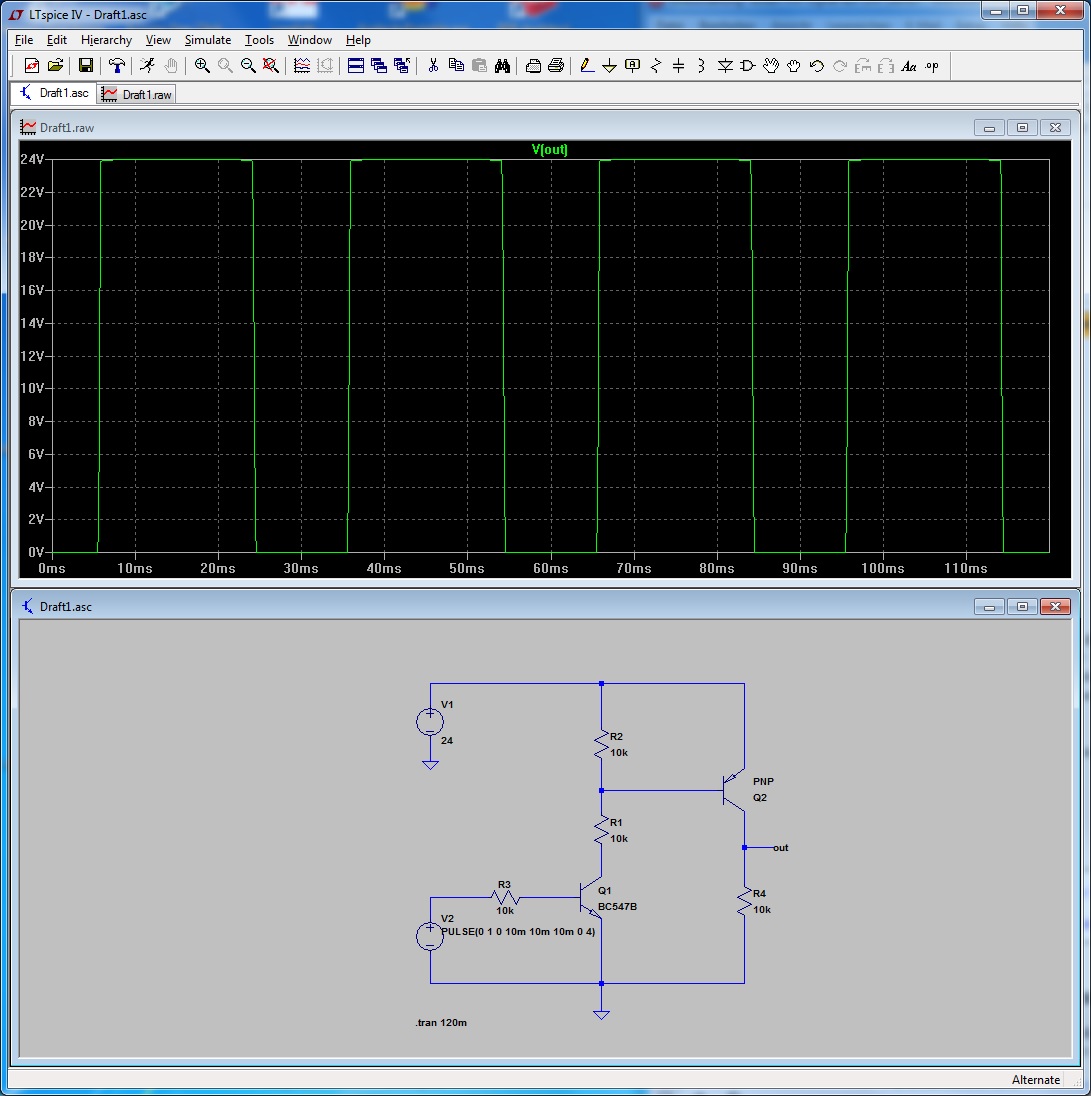Click the Undo arrow icon
Image resolution: width=1091 pixels, height=1096 pixels.
[816, 66]
